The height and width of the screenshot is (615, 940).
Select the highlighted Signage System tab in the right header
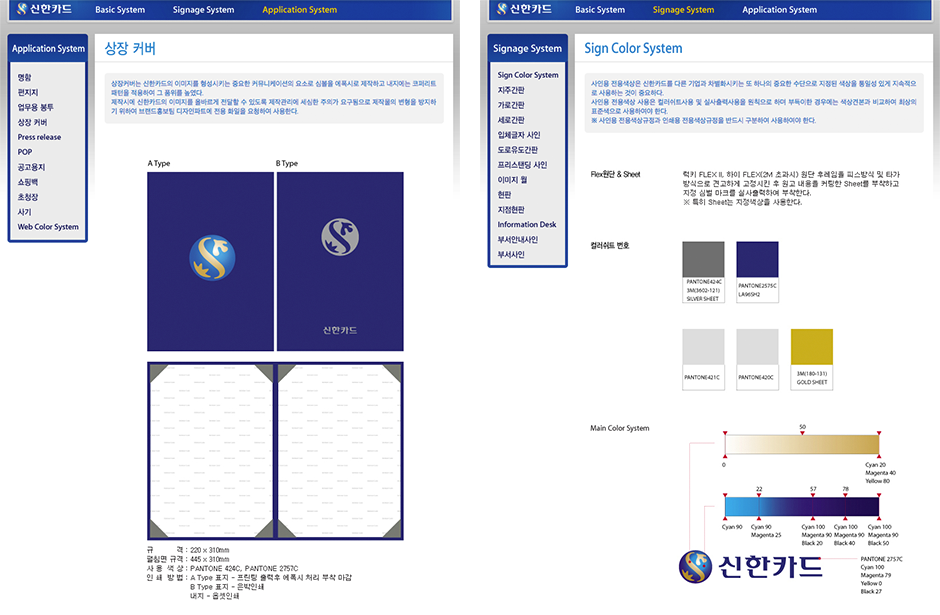point(683,10)
